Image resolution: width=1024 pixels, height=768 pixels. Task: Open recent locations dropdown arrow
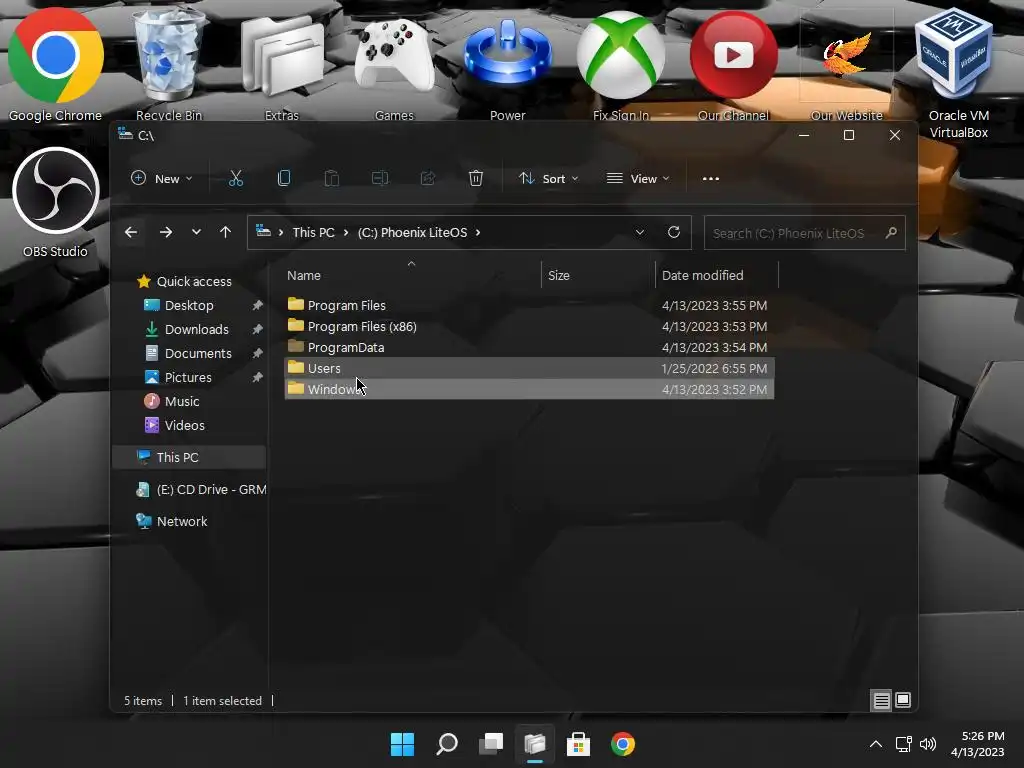point(196,232)
